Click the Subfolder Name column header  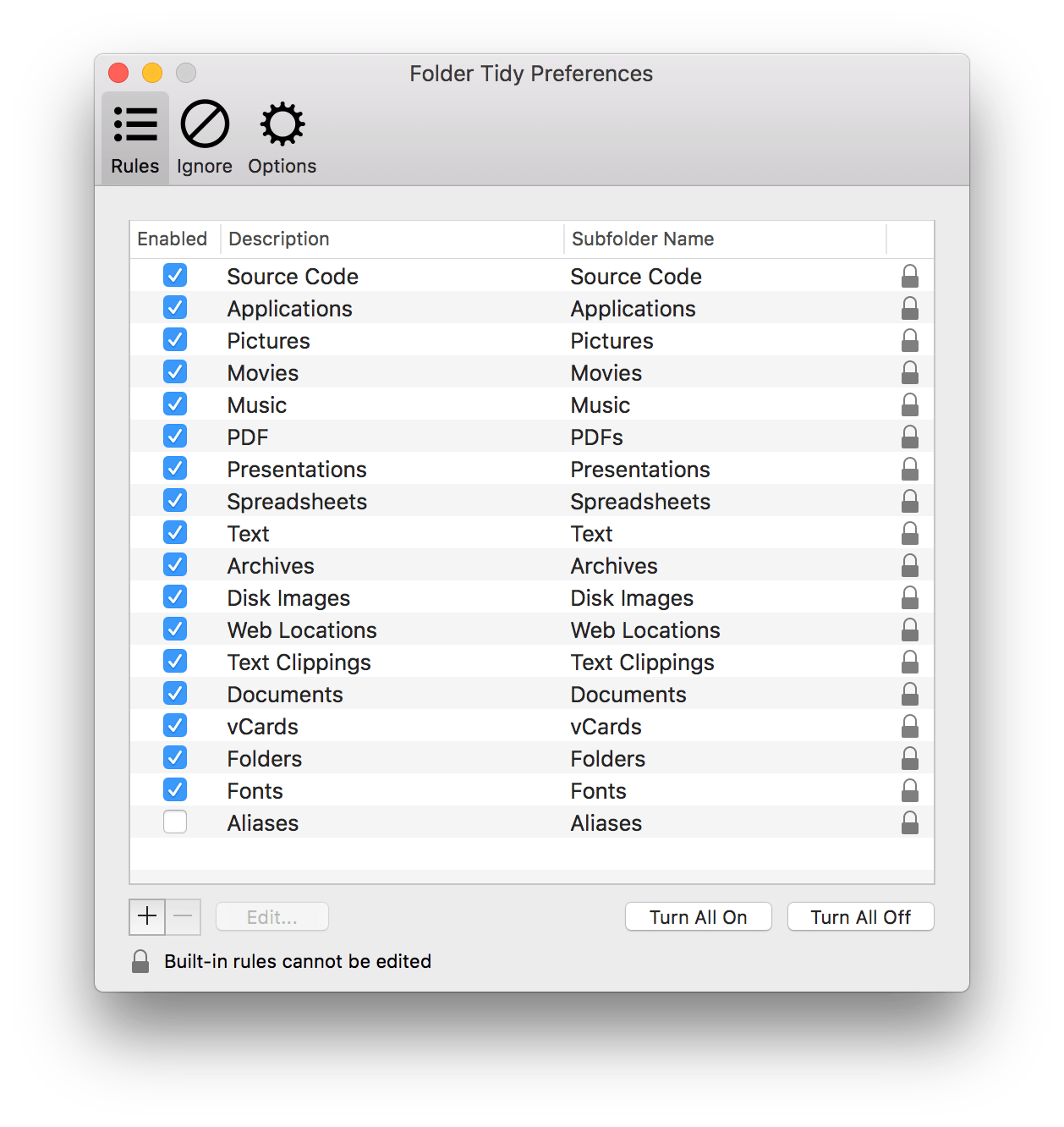643,239
